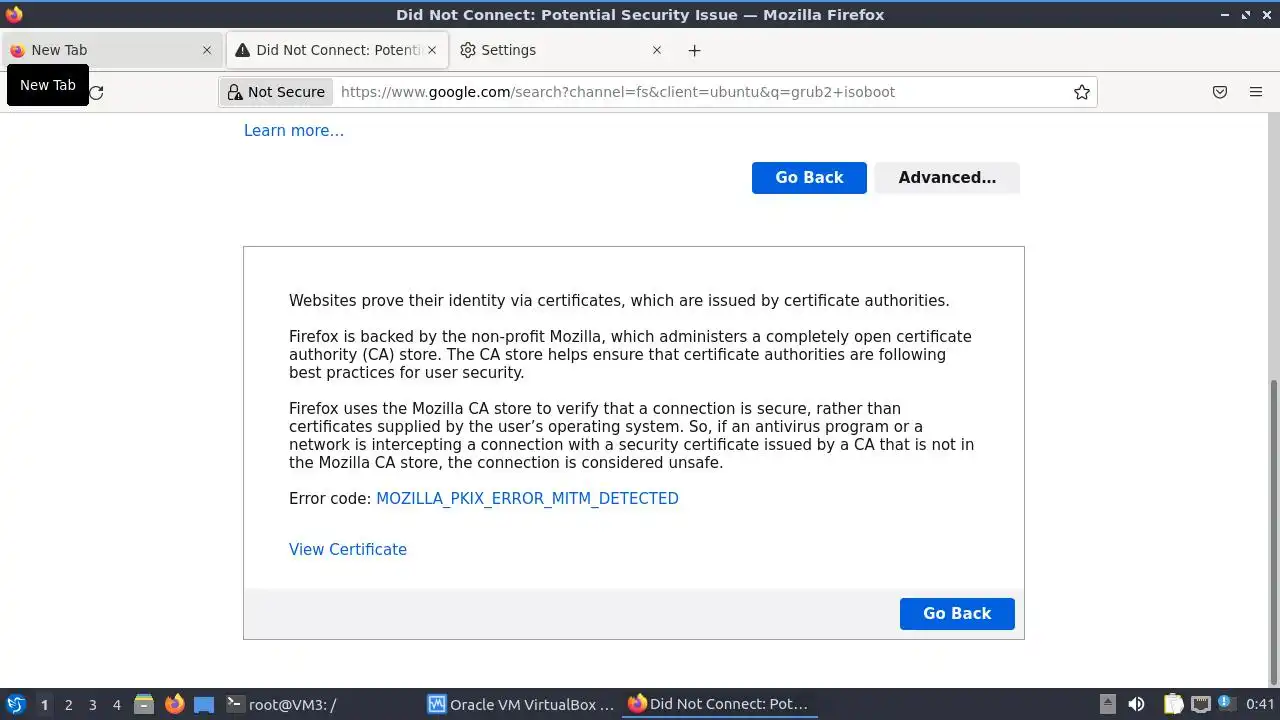Open the volume control tray icon
1280x720 pixels.
pos(1136,704)
